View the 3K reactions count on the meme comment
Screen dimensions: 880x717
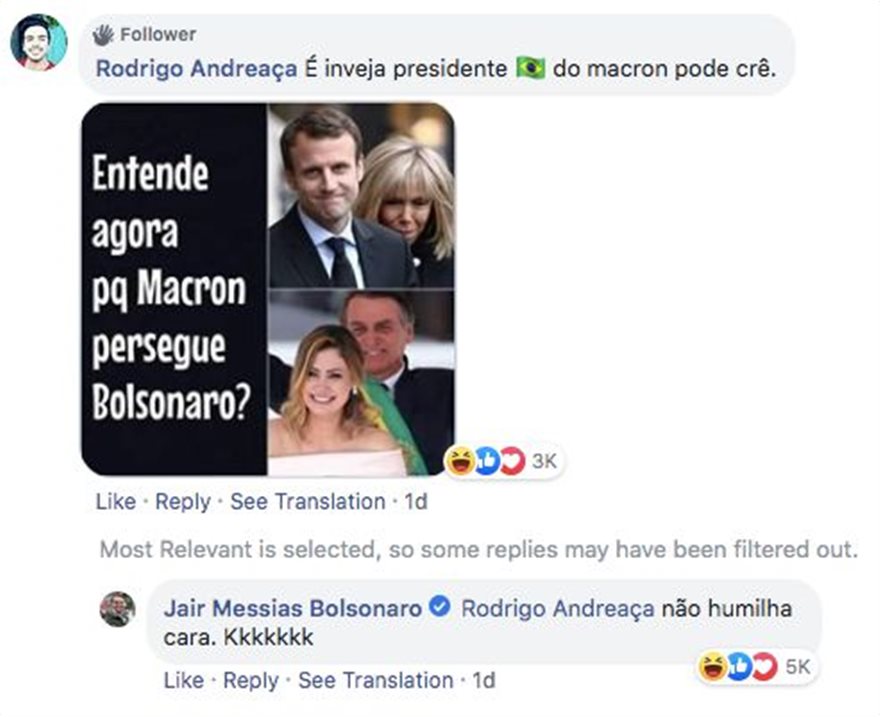tap(543, 460)
